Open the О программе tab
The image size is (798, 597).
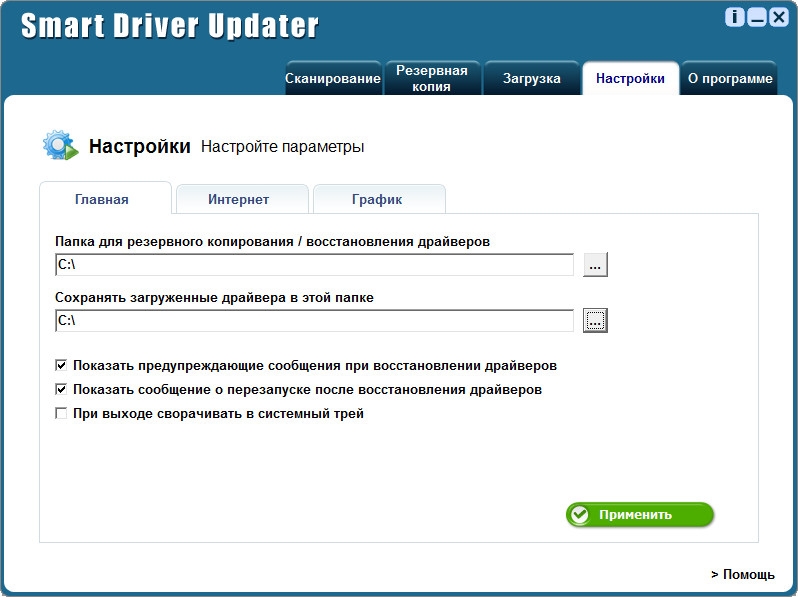(730, 78)
